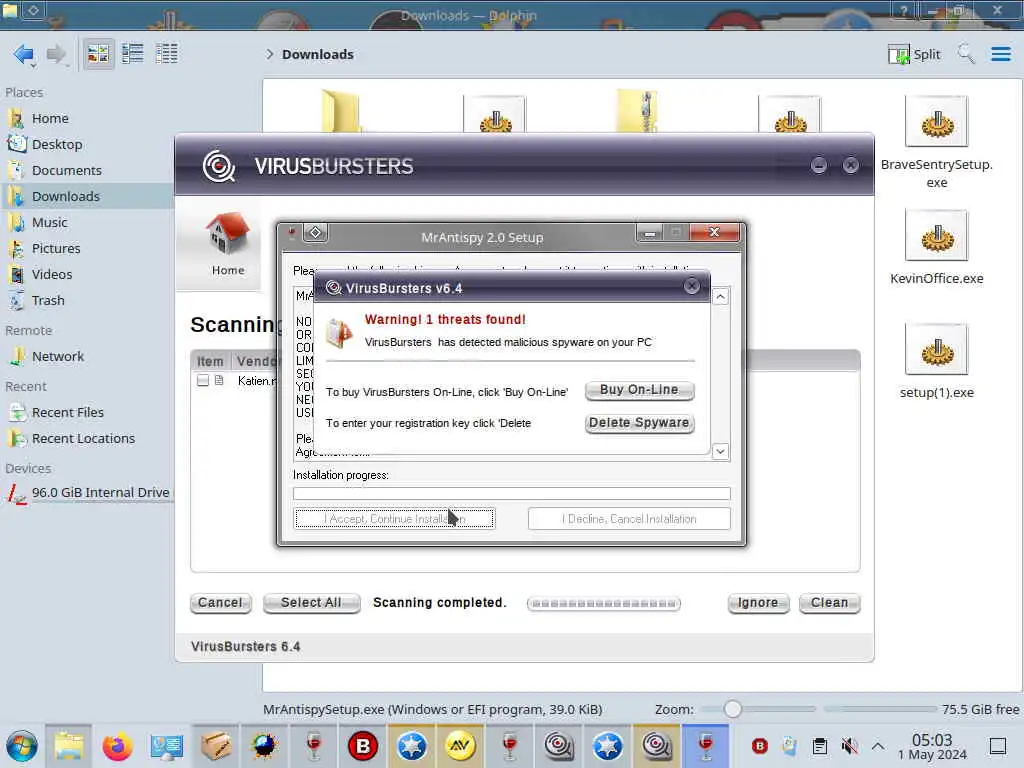
Task: Minimize the VirusBursters main window
Action: [x=818, y=166]
